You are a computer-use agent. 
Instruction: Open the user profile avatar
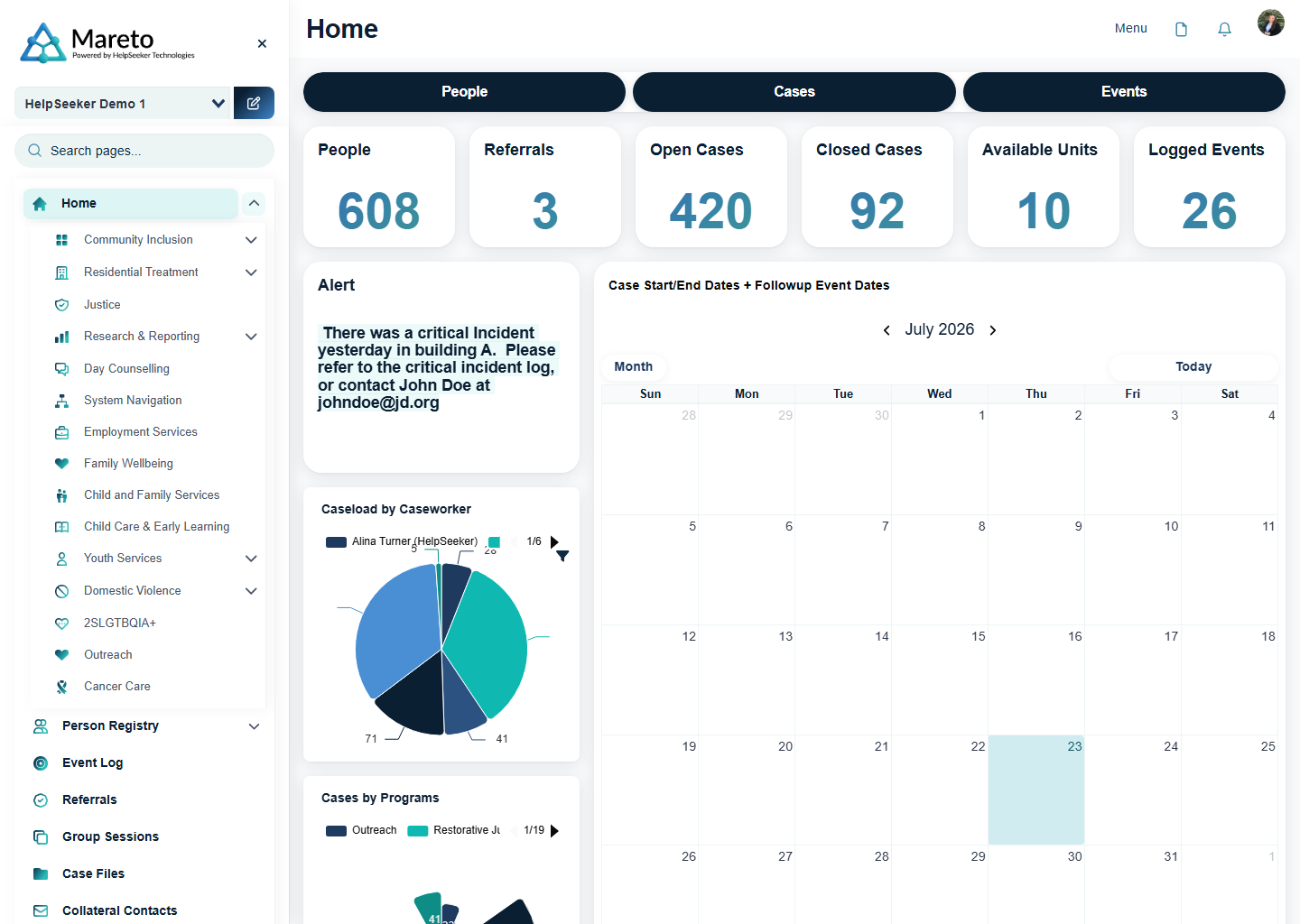point(1270,23)
